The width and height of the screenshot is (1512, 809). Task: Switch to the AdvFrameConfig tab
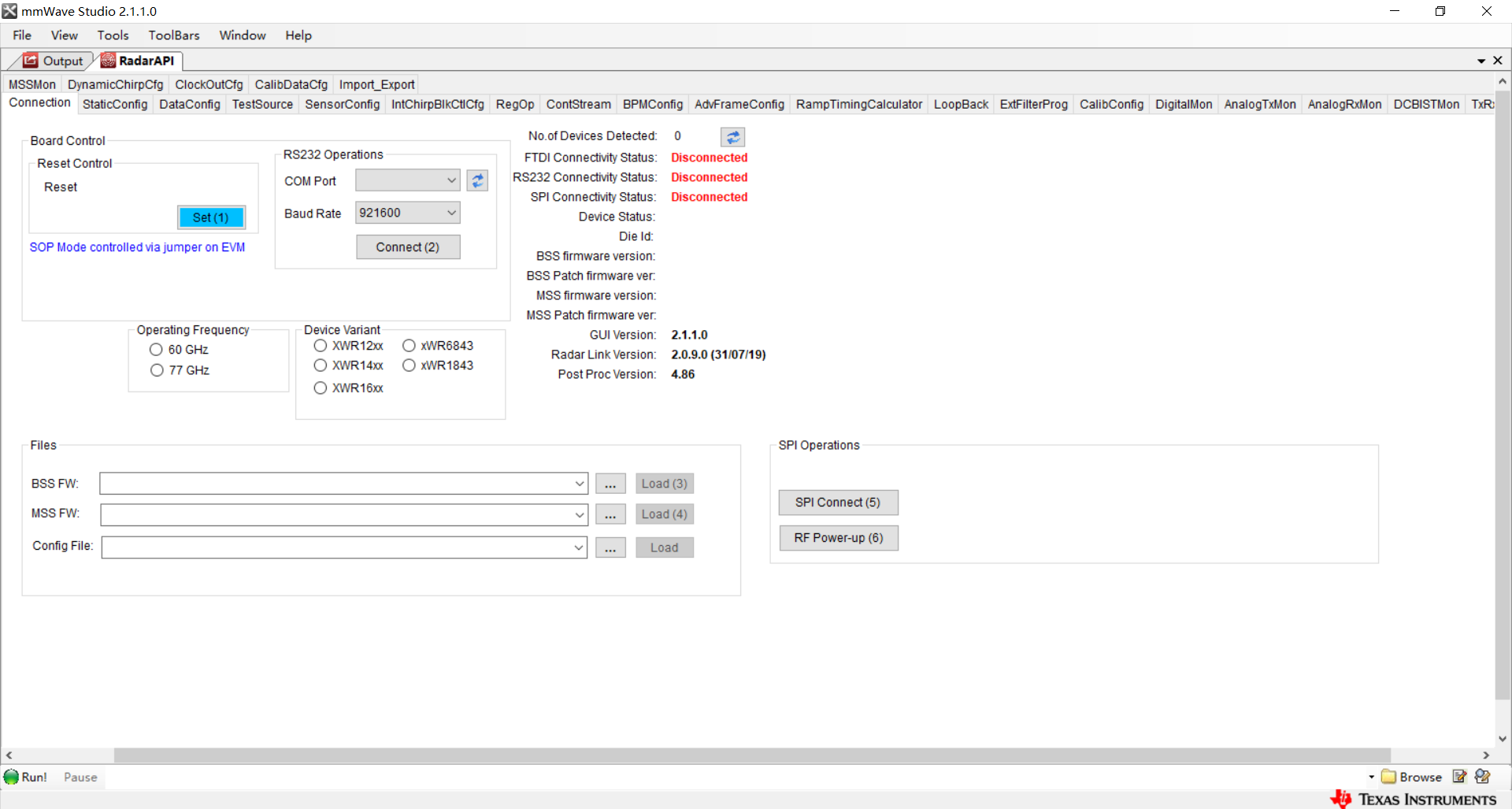pyautogui.click(x=739, y=105)
